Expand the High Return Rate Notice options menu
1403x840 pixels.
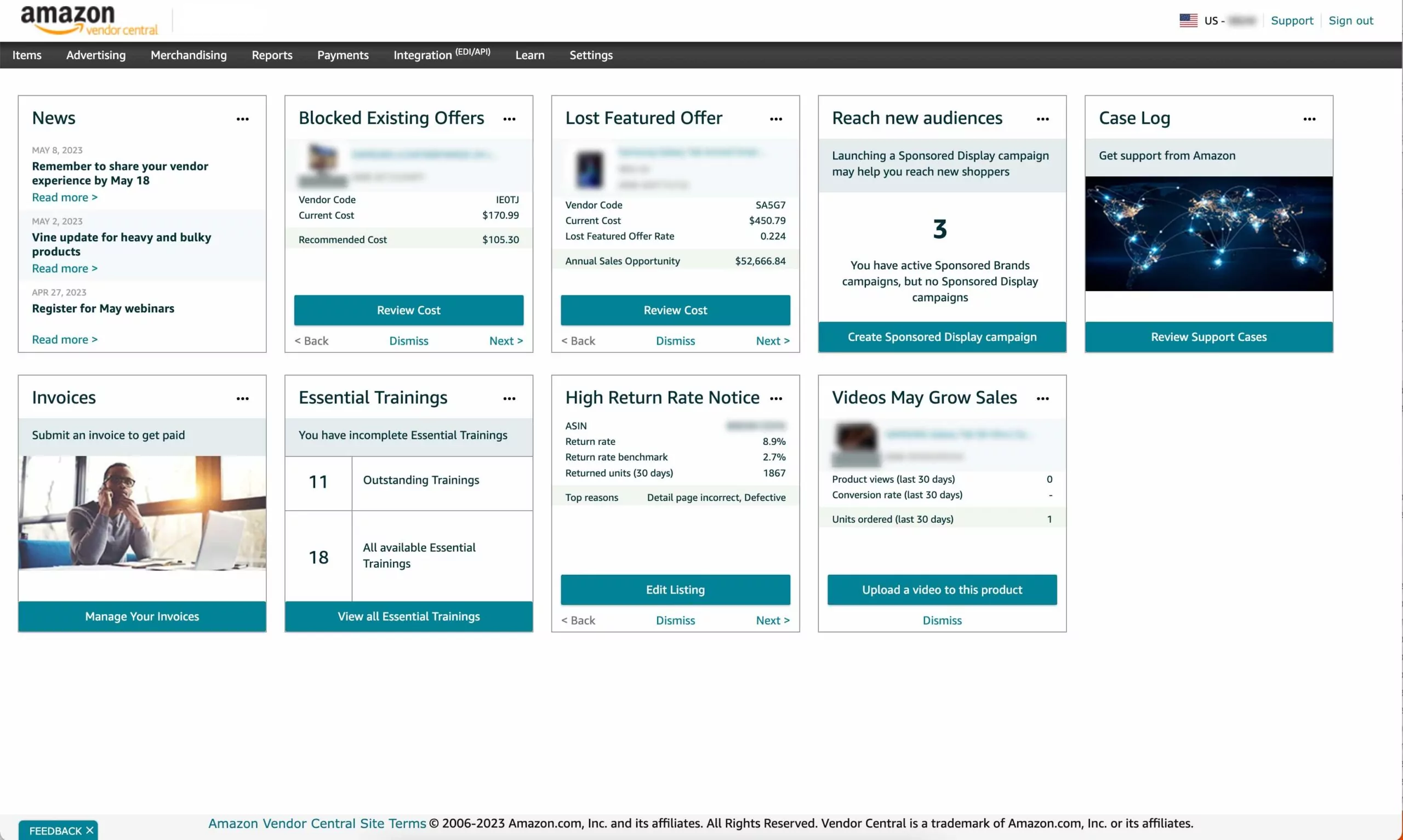(776, 398)
